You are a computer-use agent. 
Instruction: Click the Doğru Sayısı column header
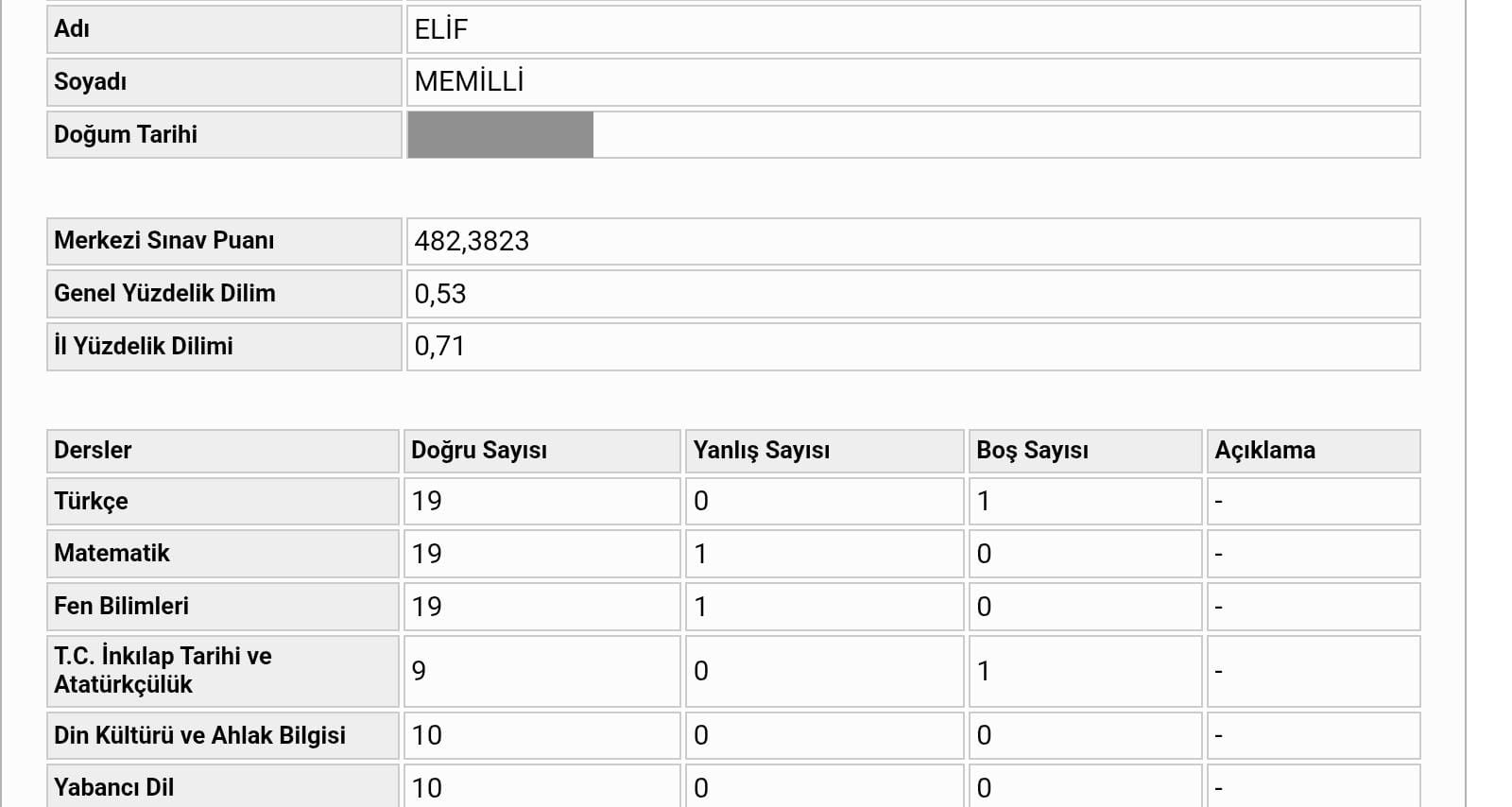click(542, 451)
